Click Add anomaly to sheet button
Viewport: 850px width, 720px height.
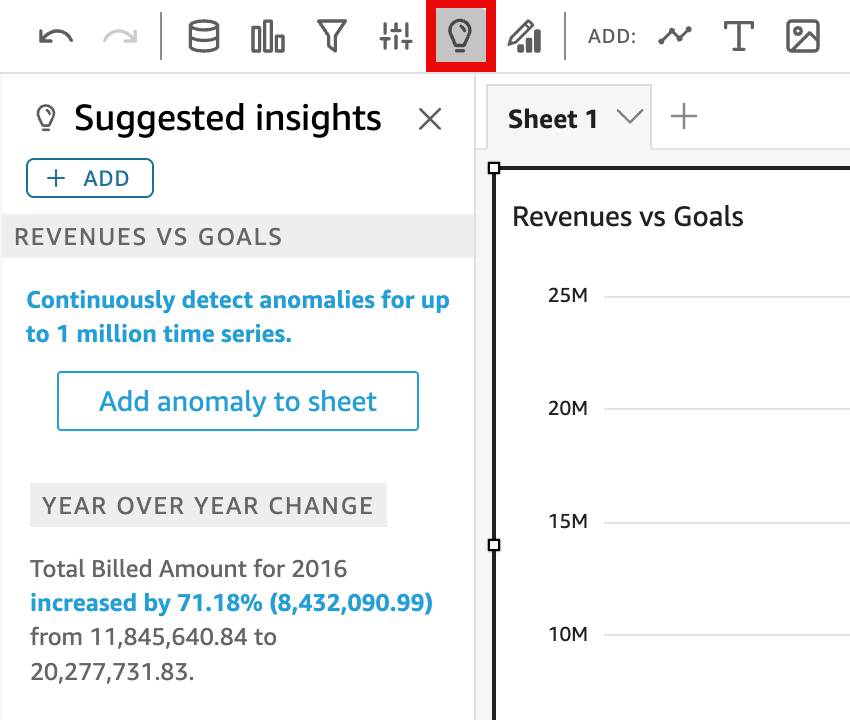click(x=238, y=401)
